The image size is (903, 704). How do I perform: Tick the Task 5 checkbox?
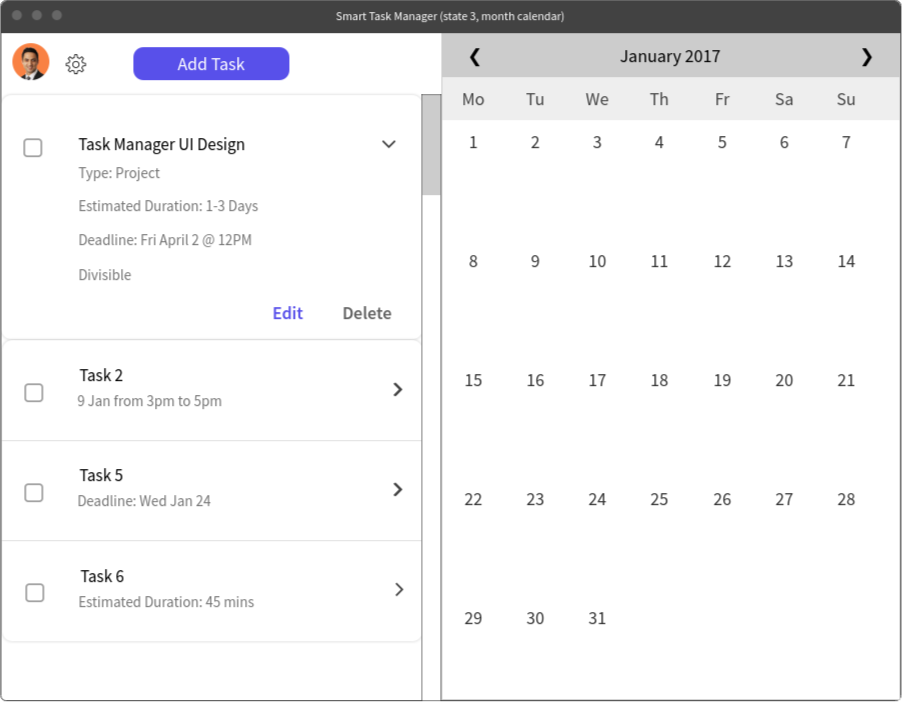[34, 493]
